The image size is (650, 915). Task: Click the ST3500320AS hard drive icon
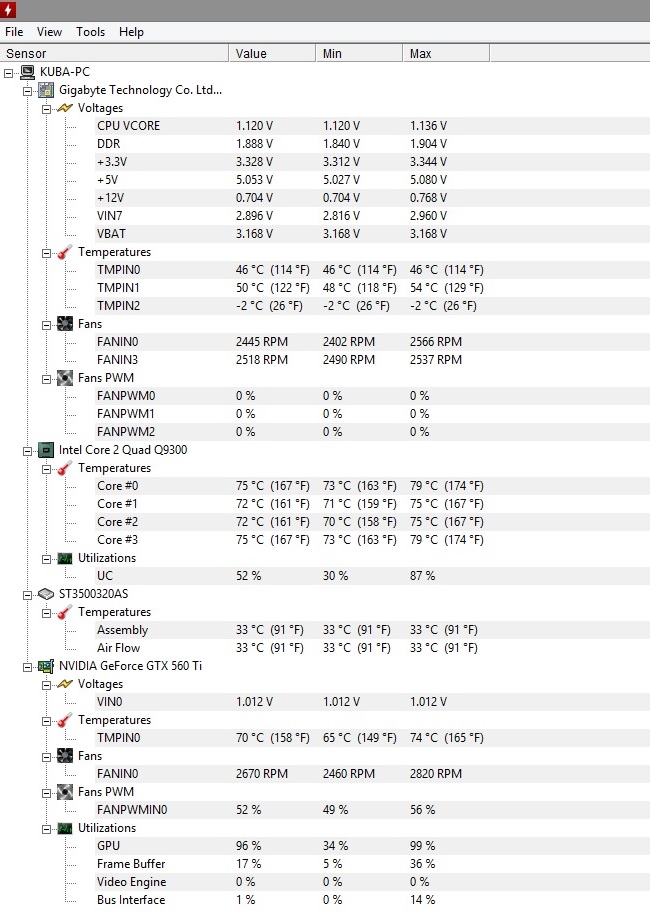click(x=46, y=594)
